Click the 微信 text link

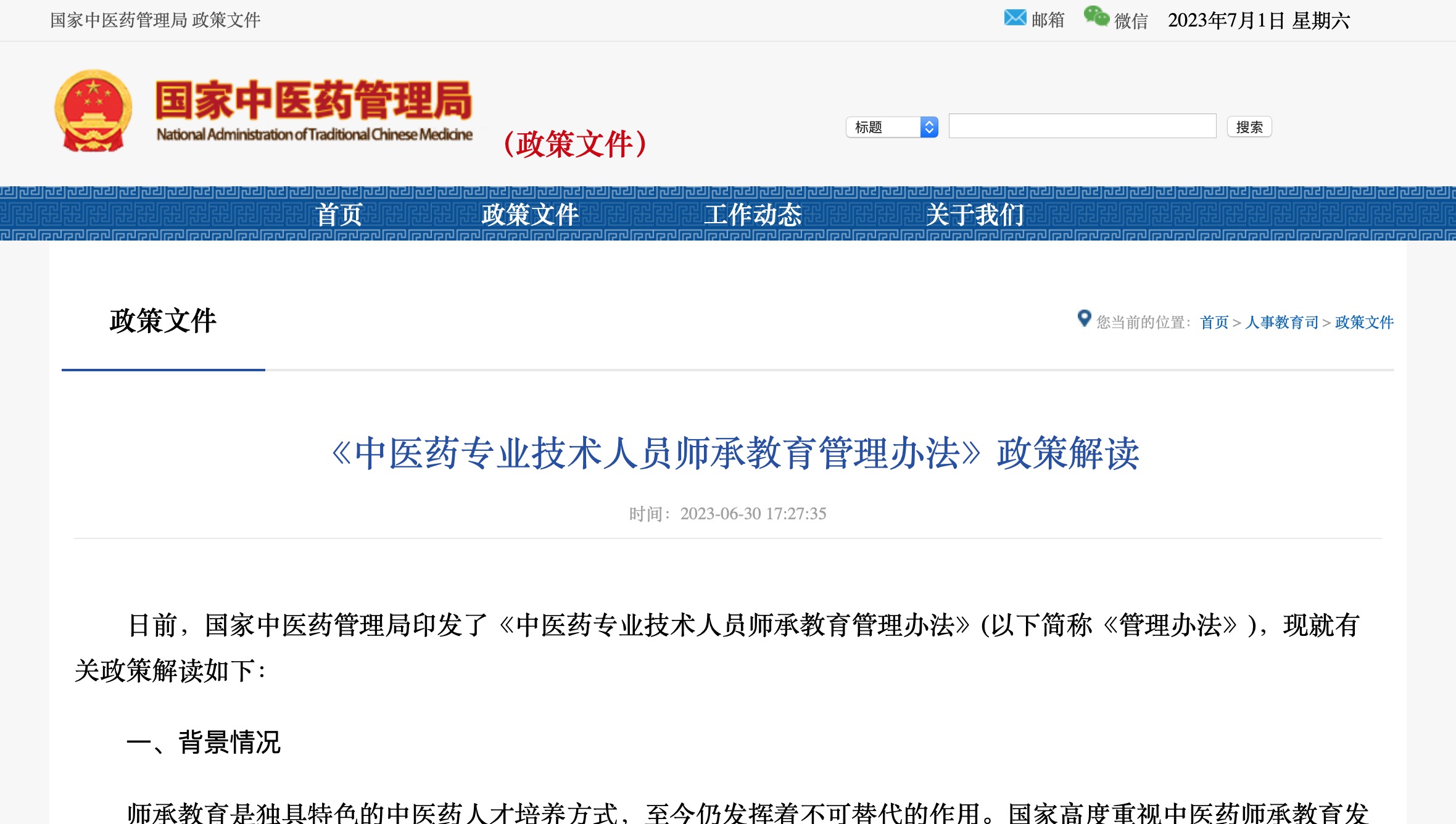1131,21
